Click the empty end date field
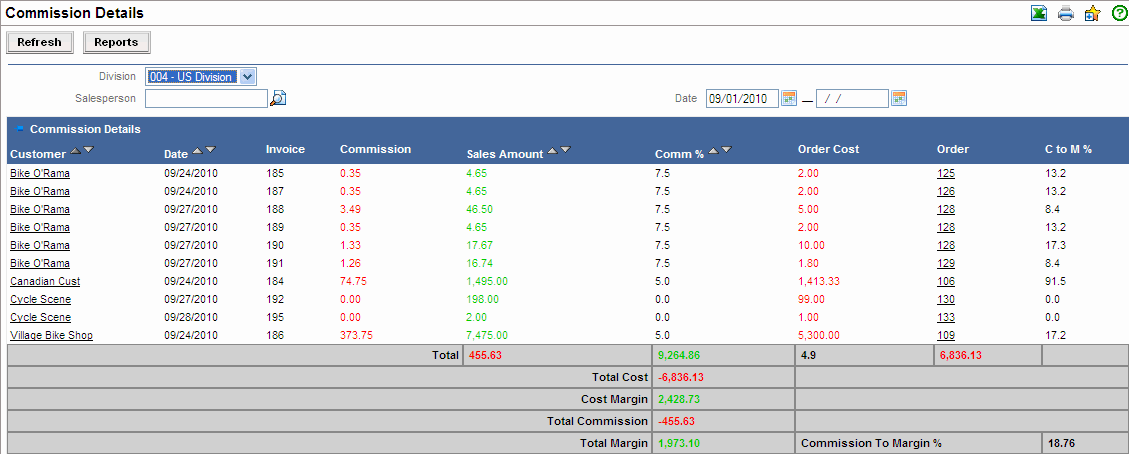Viewport: 1129px width, 454px height. point(851,98)
